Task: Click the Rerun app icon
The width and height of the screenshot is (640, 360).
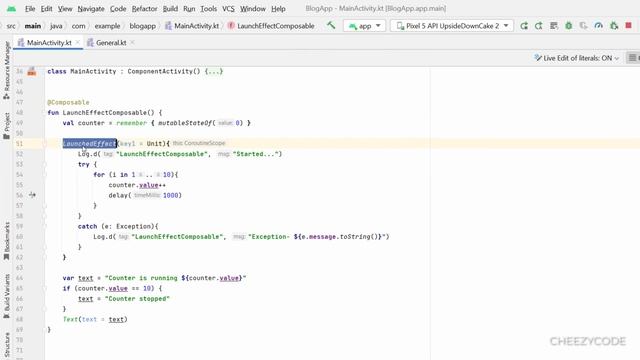Action: click(x=524, y=26)
